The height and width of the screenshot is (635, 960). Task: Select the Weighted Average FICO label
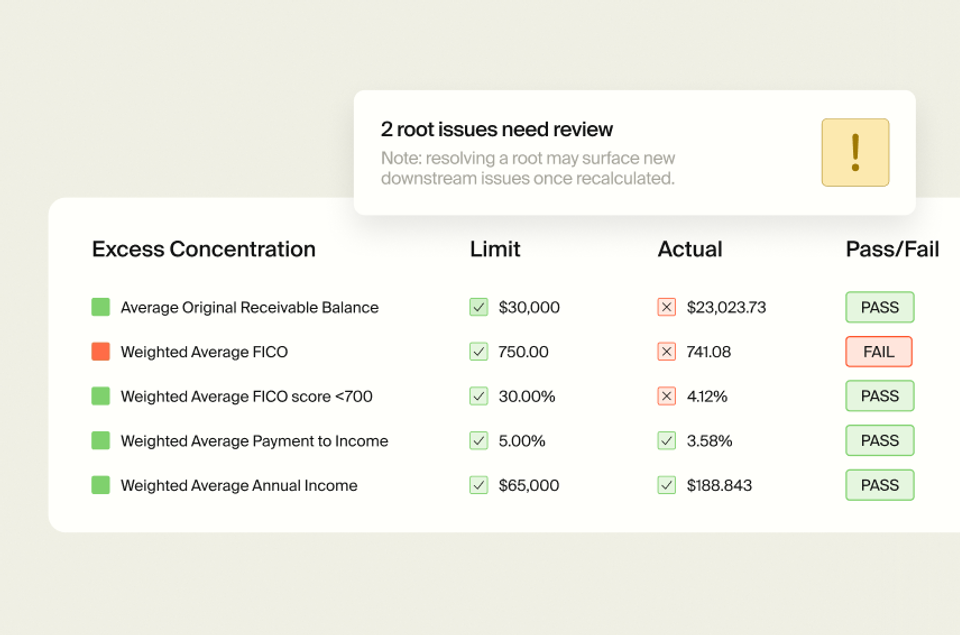(204, 351)
